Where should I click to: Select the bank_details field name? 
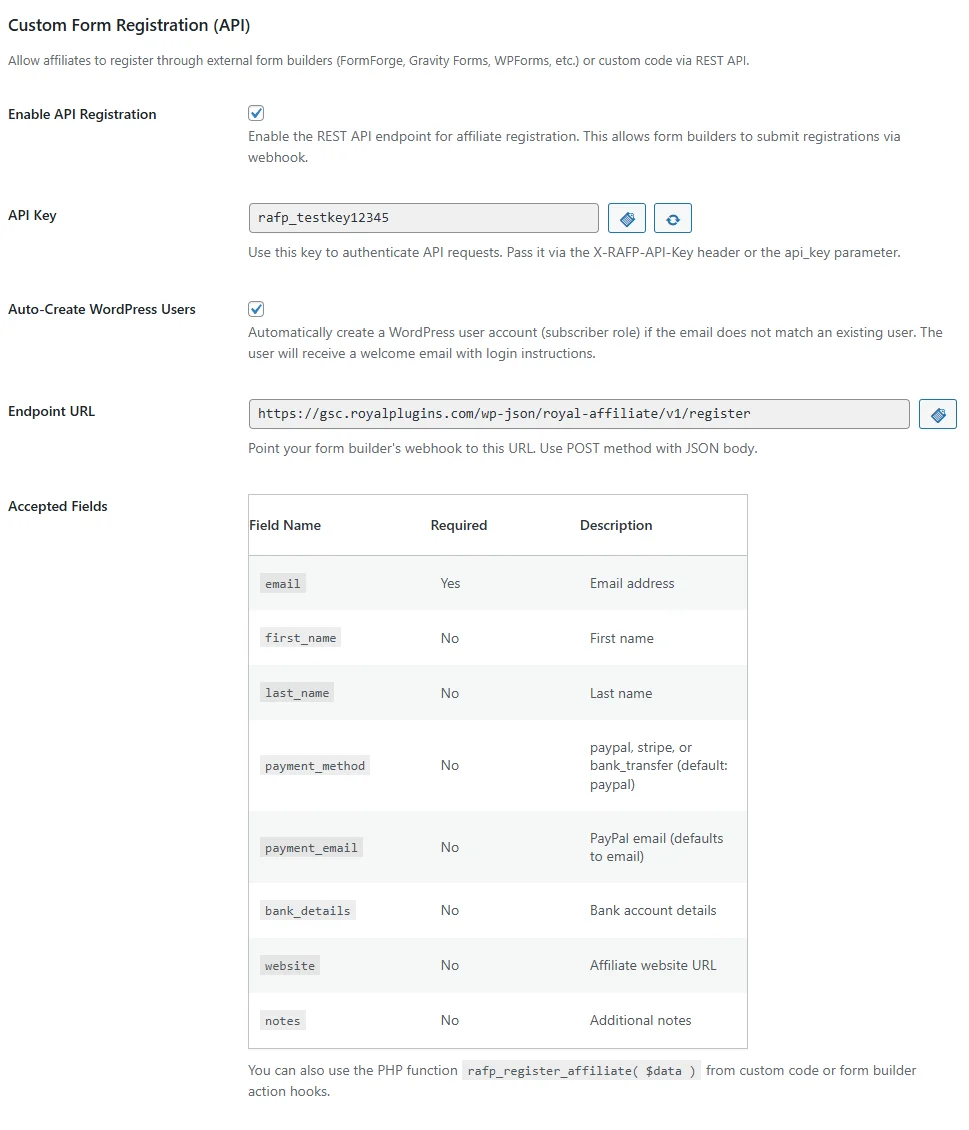(307, 910)
